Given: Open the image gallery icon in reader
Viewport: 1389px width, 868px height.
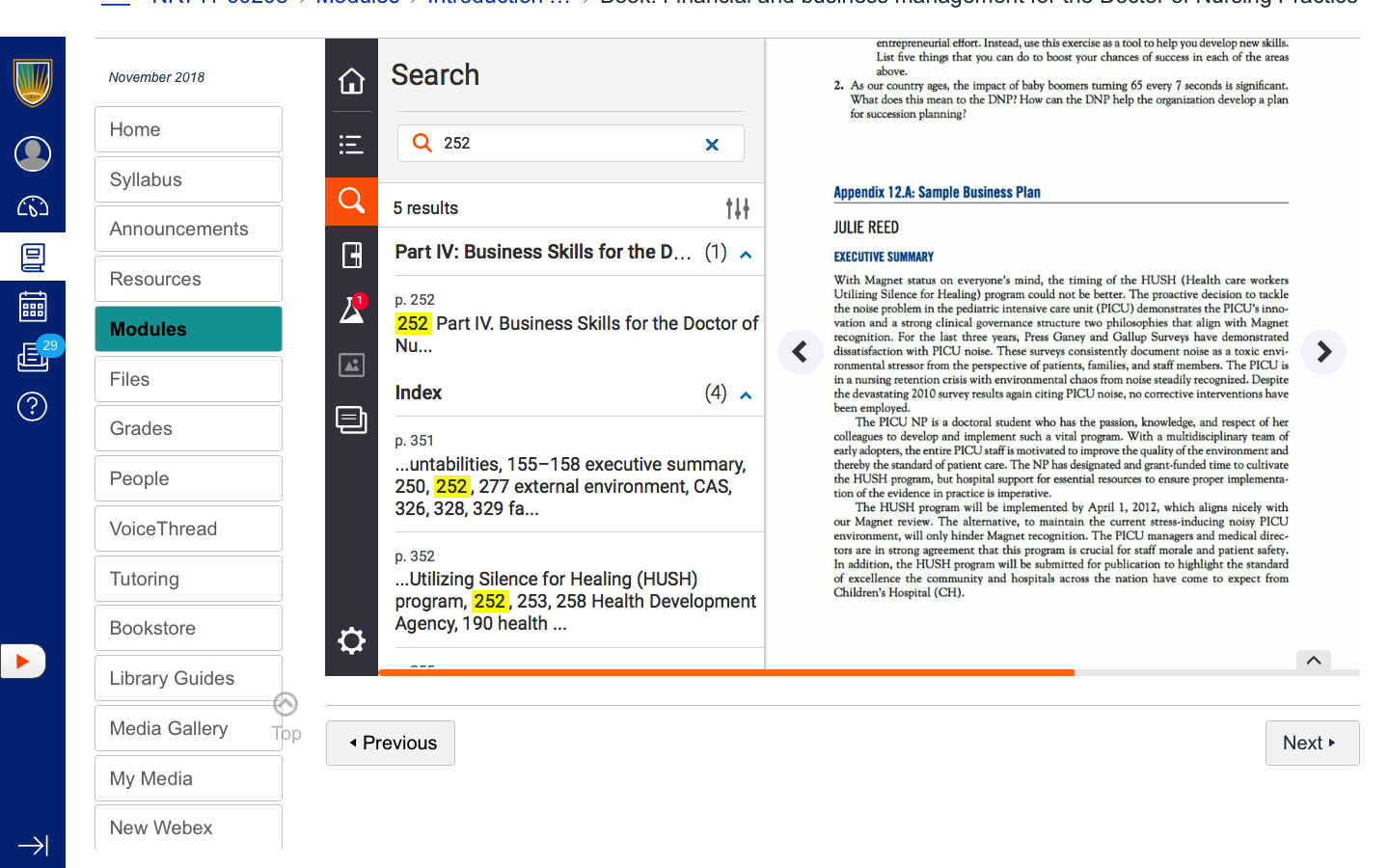Looking at the screenshot, I should (351, 365).
